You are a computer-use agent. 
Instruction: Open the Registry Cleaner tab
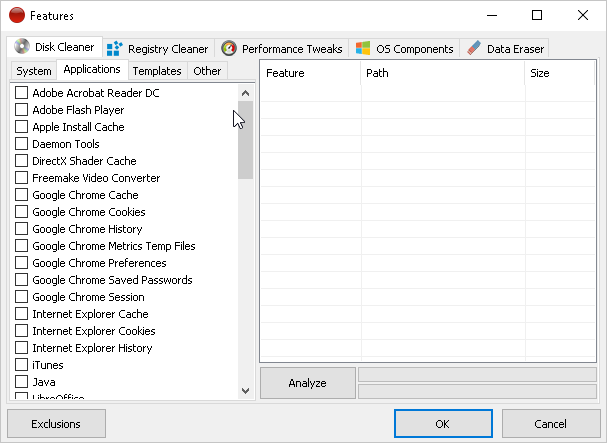tap(159, 49)
